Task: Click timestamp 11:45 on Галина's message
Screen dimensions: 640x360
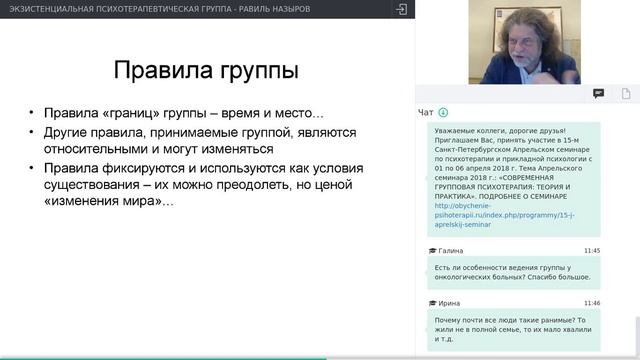Action: [x=592, y=251]
